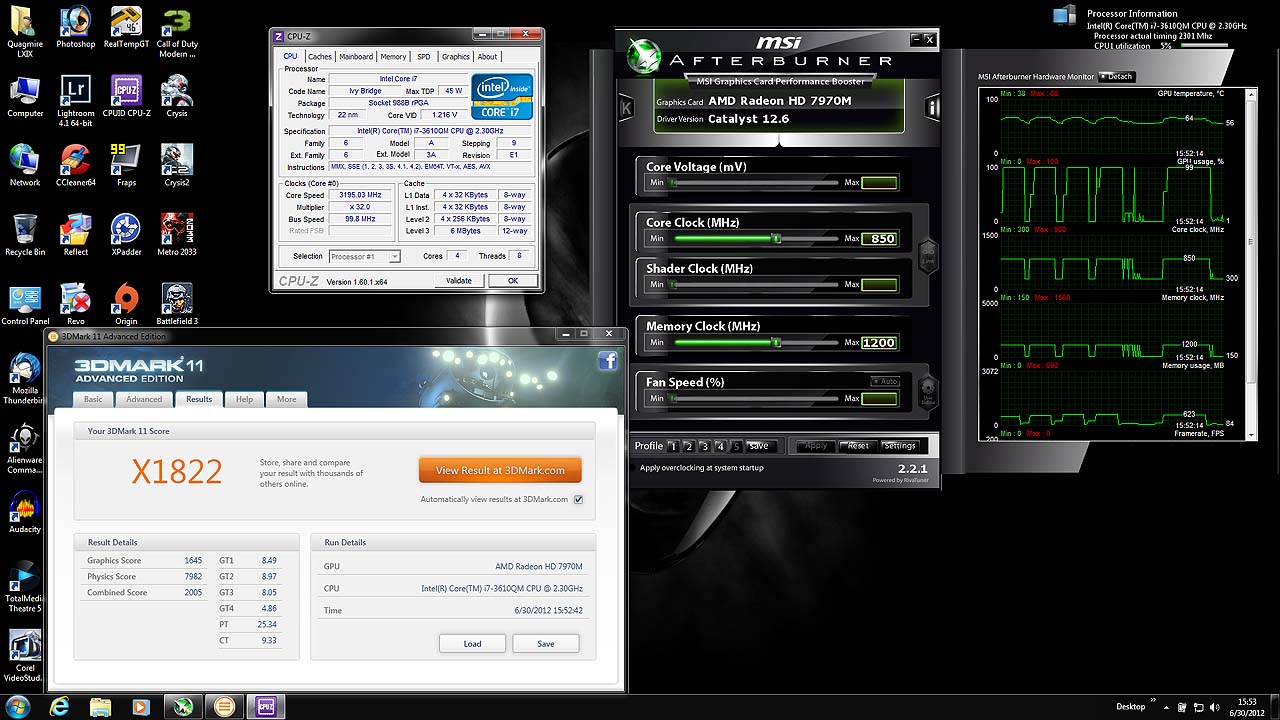Toggle the Fan Speed Auto button
1280x720 pixels.
click(x=884, y=381)
